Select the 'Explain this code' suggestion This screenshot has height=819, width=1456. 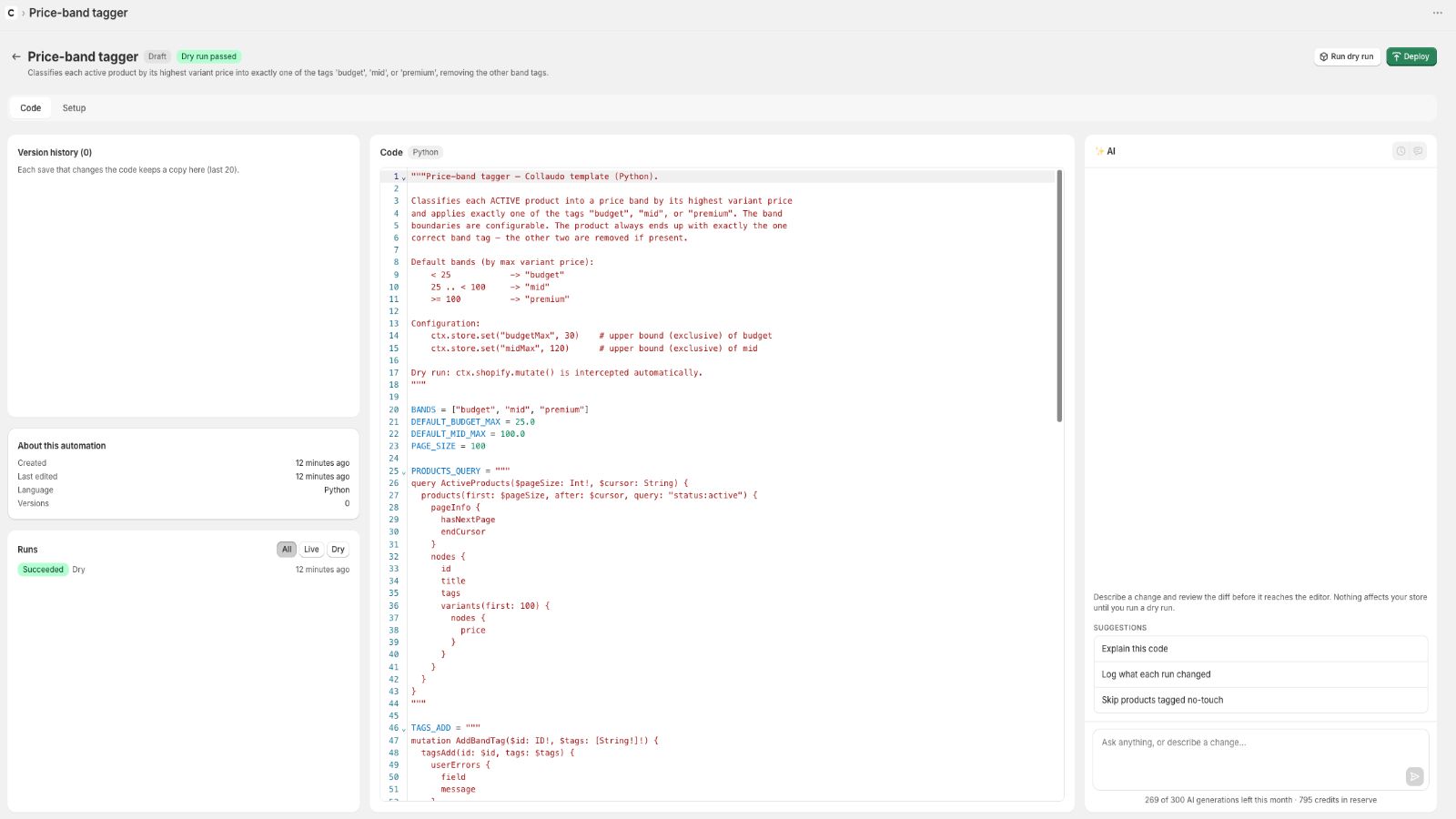[x=1260, y=649]
